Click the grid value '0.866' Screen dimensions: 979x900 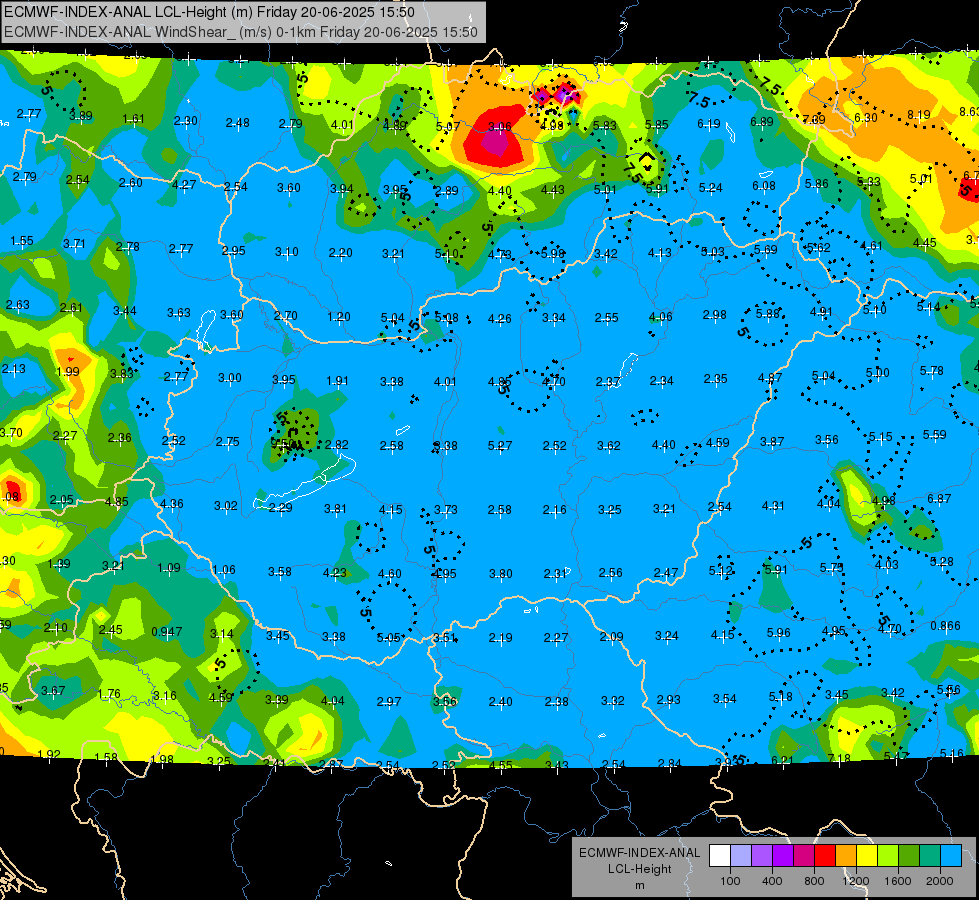(945, 626)
